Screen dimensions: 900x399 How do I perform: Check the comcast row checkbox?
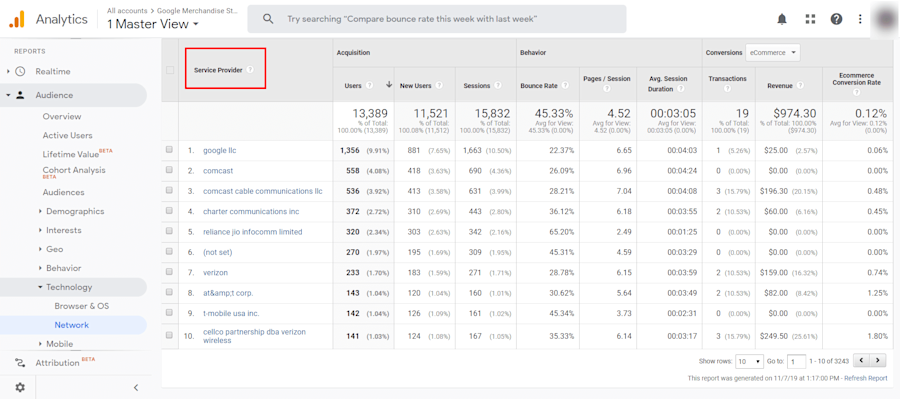click(169, 171)
